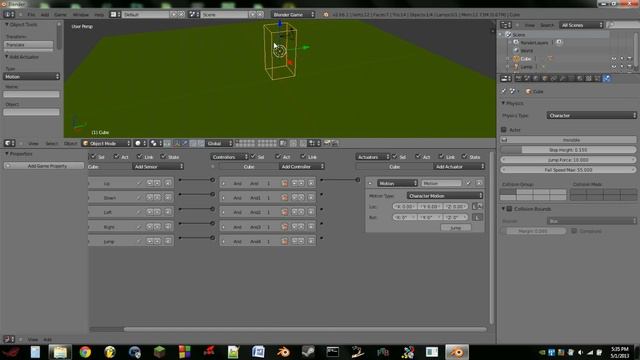The image size is (640, 360).
Task: Open the Add Actuator Type Motion dropdown
Action: point(31,76)
